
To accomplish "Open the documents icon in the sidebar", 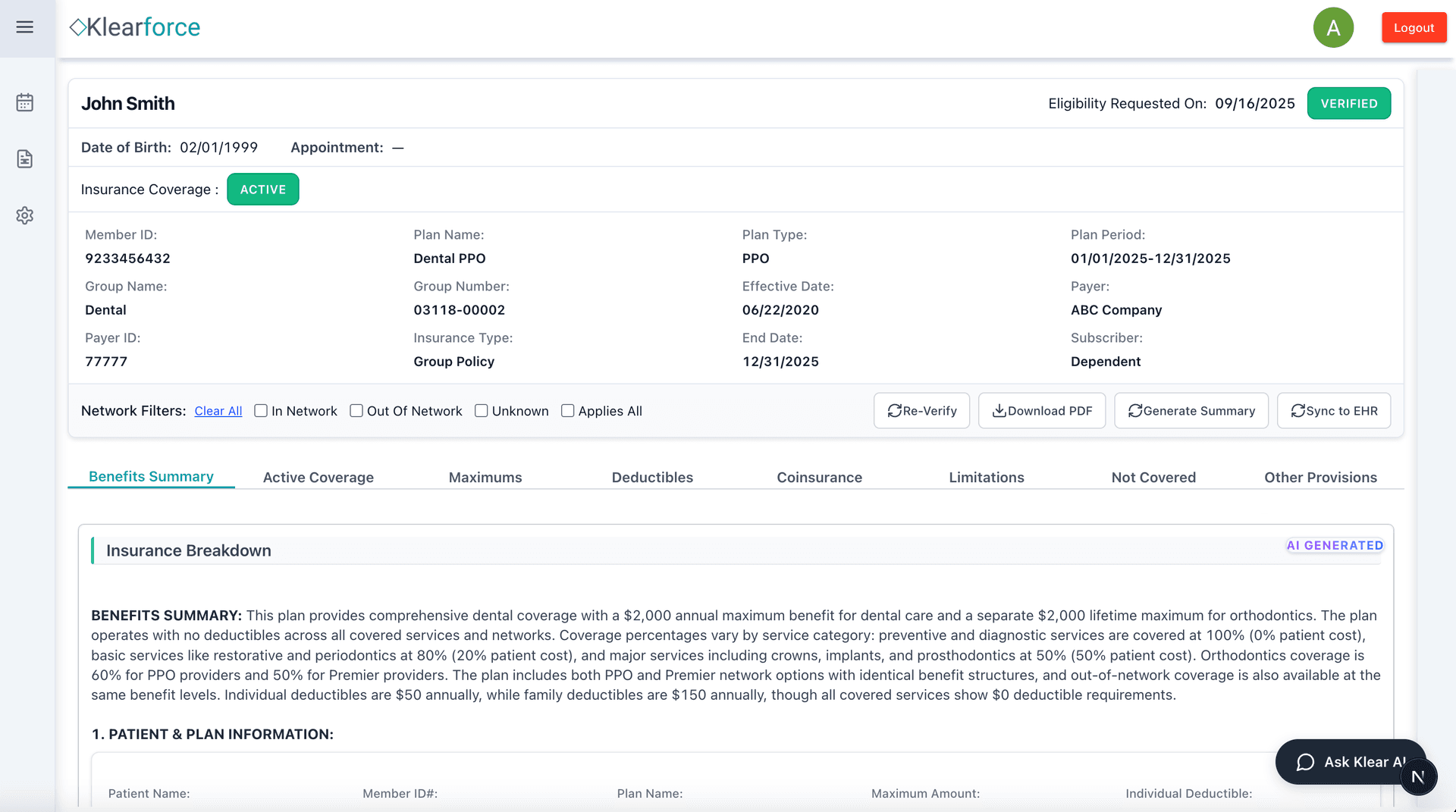I will [25, 159].
